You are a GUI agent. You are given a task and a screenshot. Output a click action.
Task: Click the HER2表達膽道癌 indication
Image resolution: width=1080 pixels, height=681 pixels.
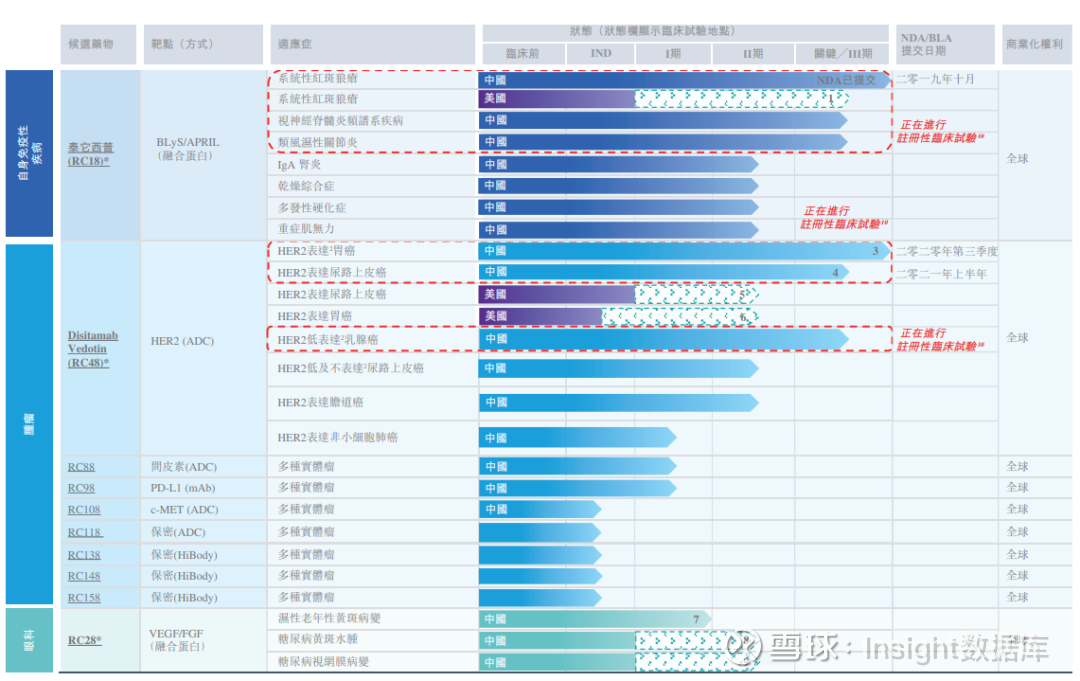(x=320, y=402)
